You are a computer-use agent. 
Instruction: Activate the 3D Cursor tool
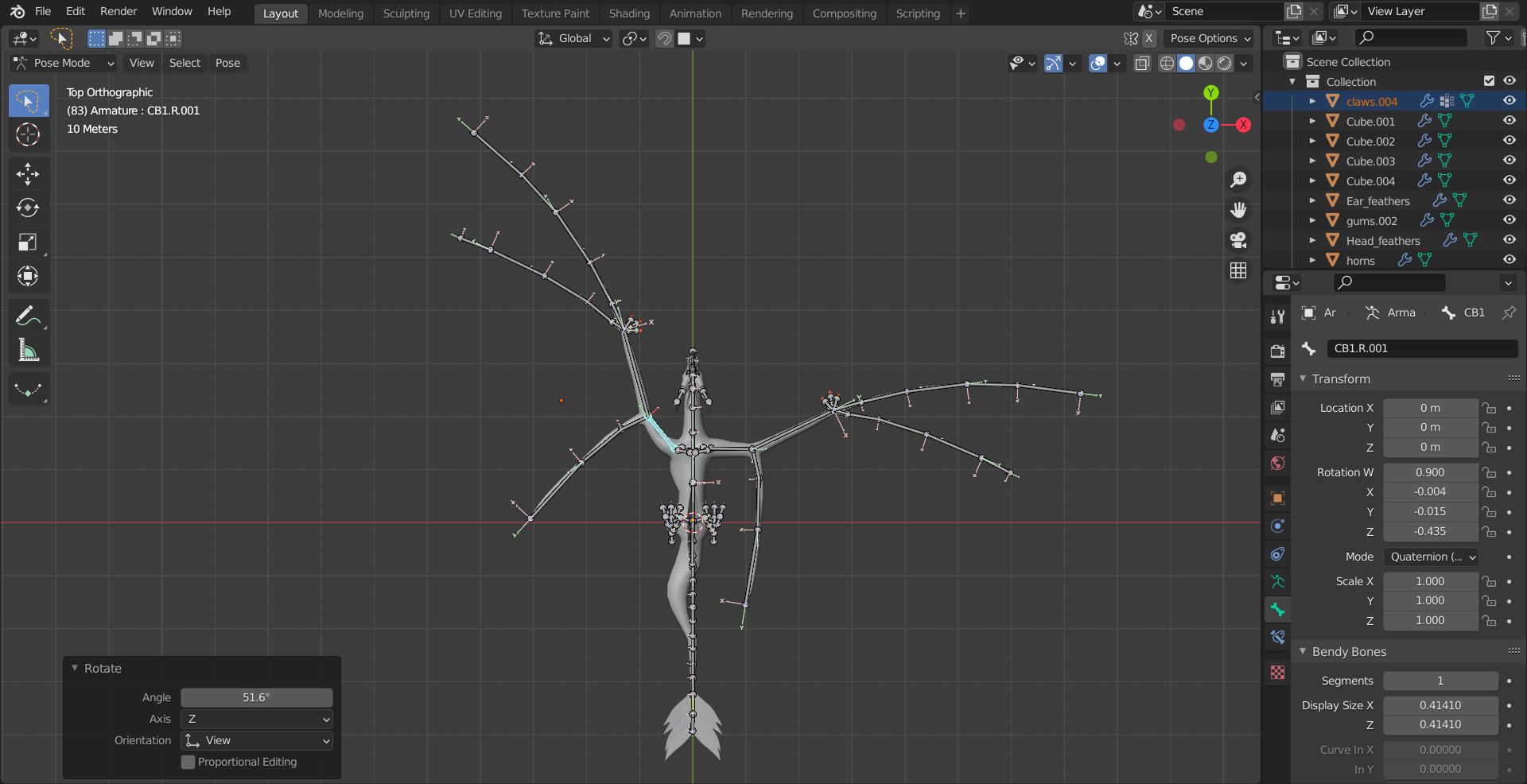pyautogui.click(x=28, y=135)
